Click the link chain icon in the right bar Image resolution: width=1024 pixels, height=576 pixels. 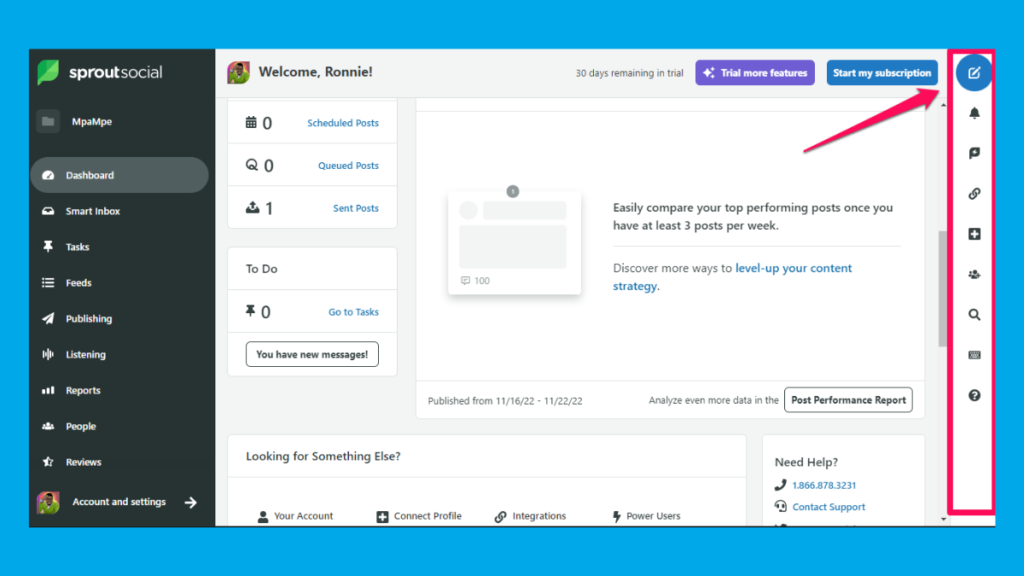[x=974, y=193]
